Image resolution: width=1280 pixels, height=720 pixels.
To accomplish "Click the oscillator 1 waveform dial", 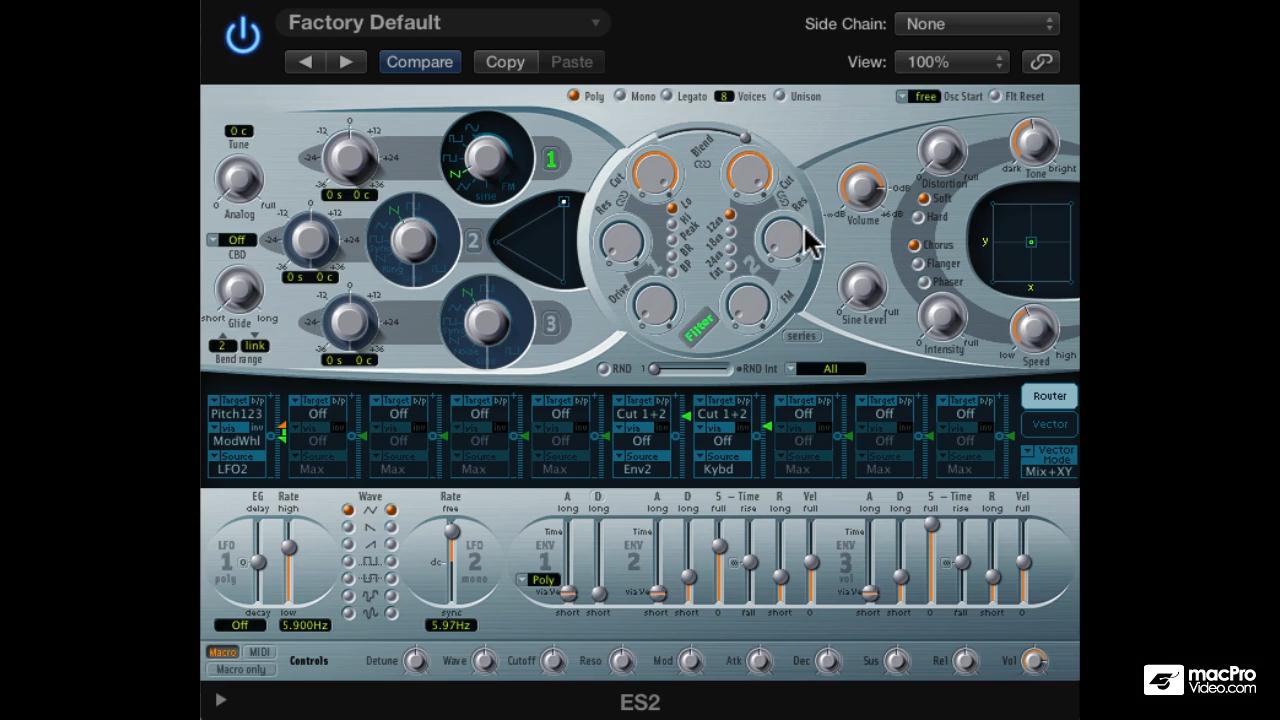I will coord(488,157).
